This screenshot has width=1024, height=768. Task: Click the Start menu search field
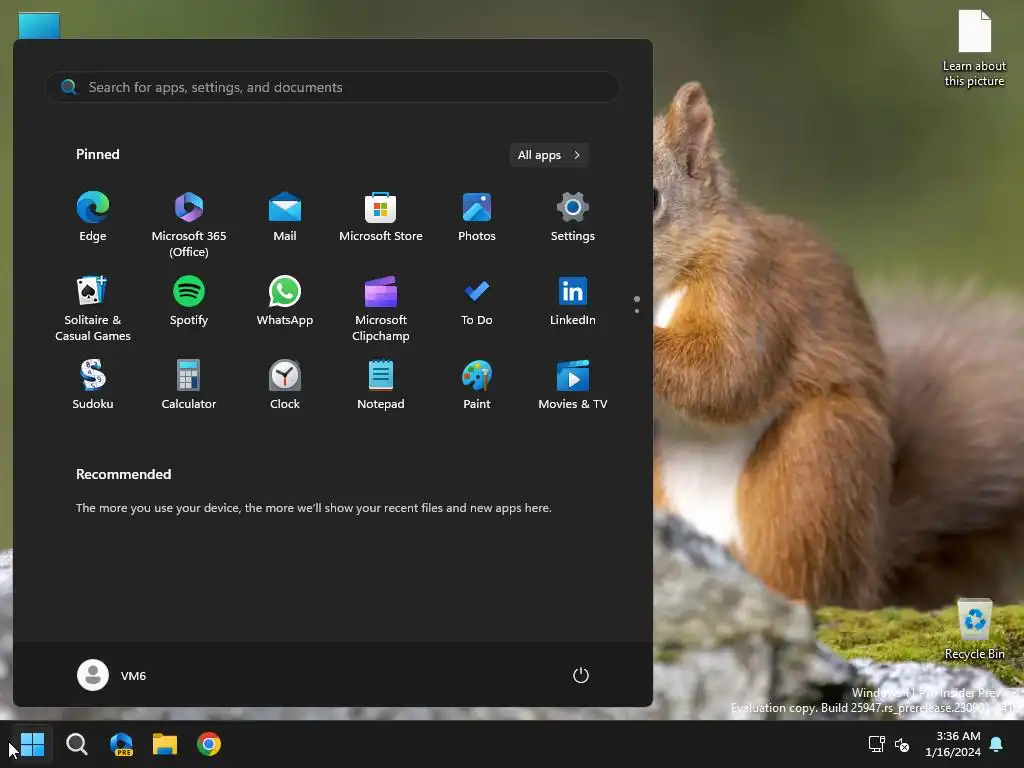[333, 87]
